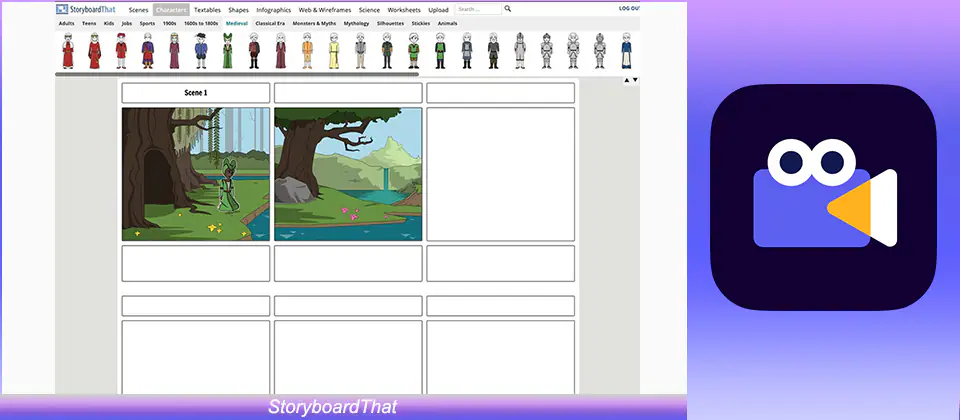Switch to the Characters tab
Image resolution: width=960 pixels, height=420 pixels.
point(171,10)
